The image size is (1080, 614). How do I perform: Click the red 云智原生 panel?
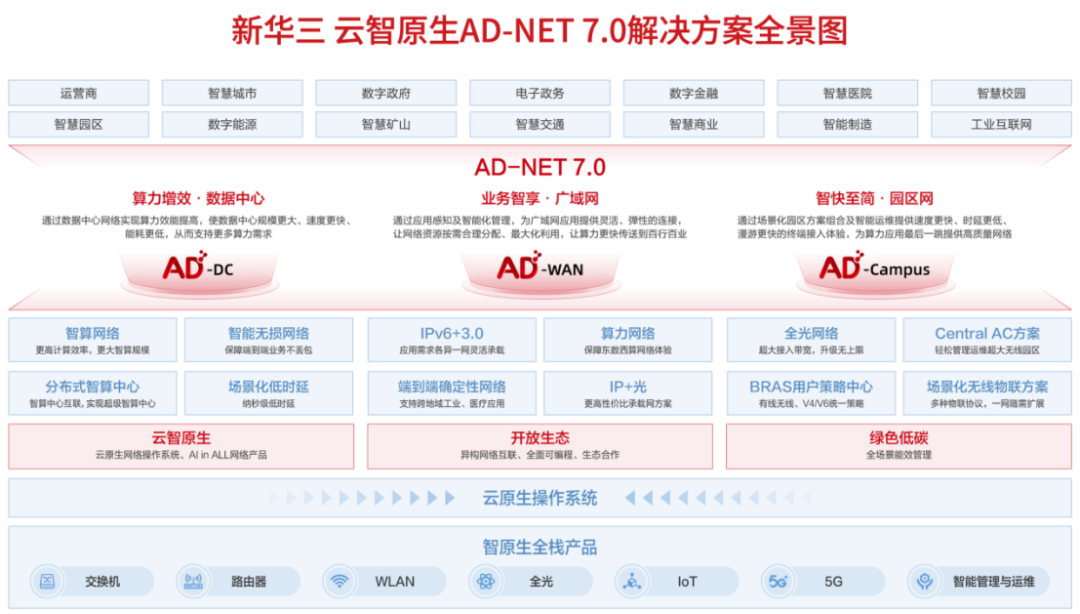[x=181, y=445]
